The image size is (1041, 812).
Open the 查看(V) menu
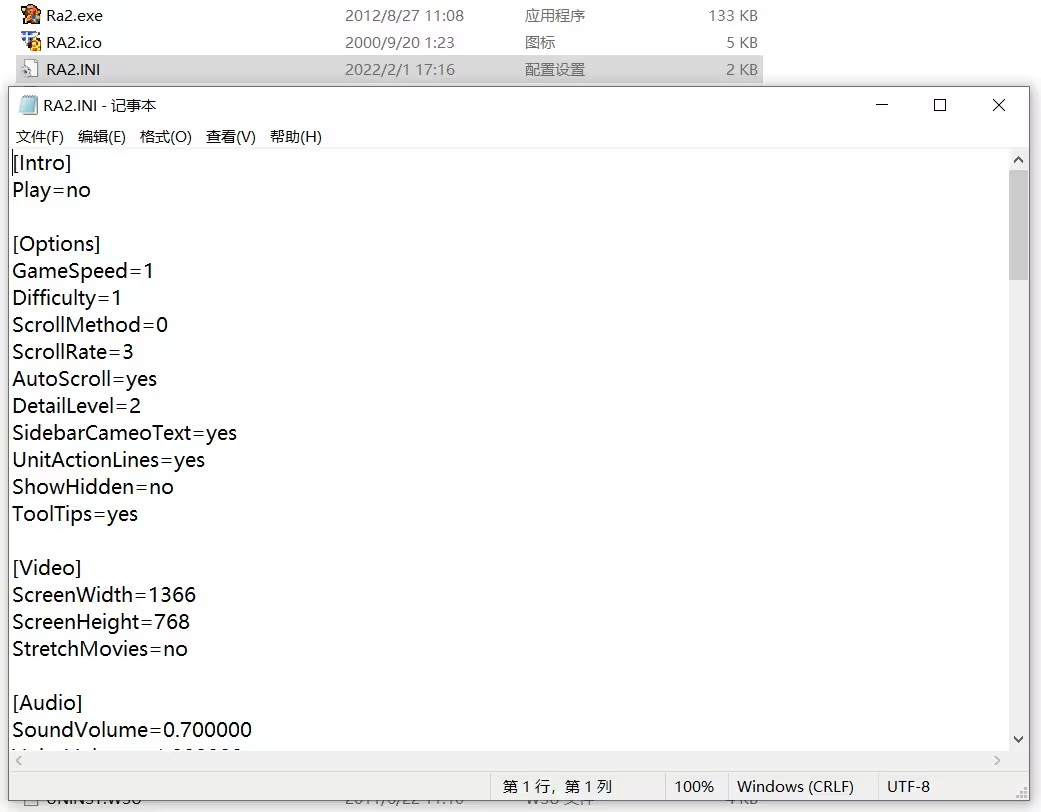pyautogui.click(x=230, y=137)
